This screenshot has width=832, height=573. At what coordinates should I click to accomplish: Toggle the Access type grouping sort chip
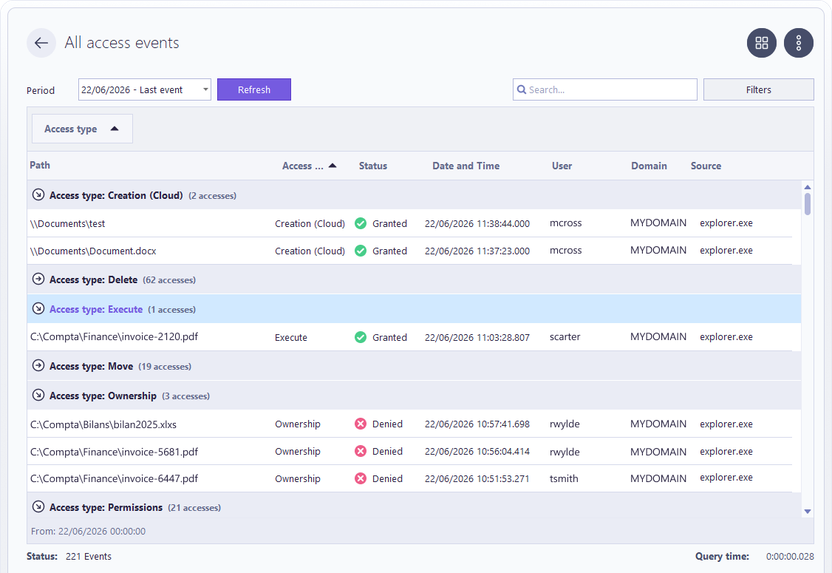click(82, 129)
